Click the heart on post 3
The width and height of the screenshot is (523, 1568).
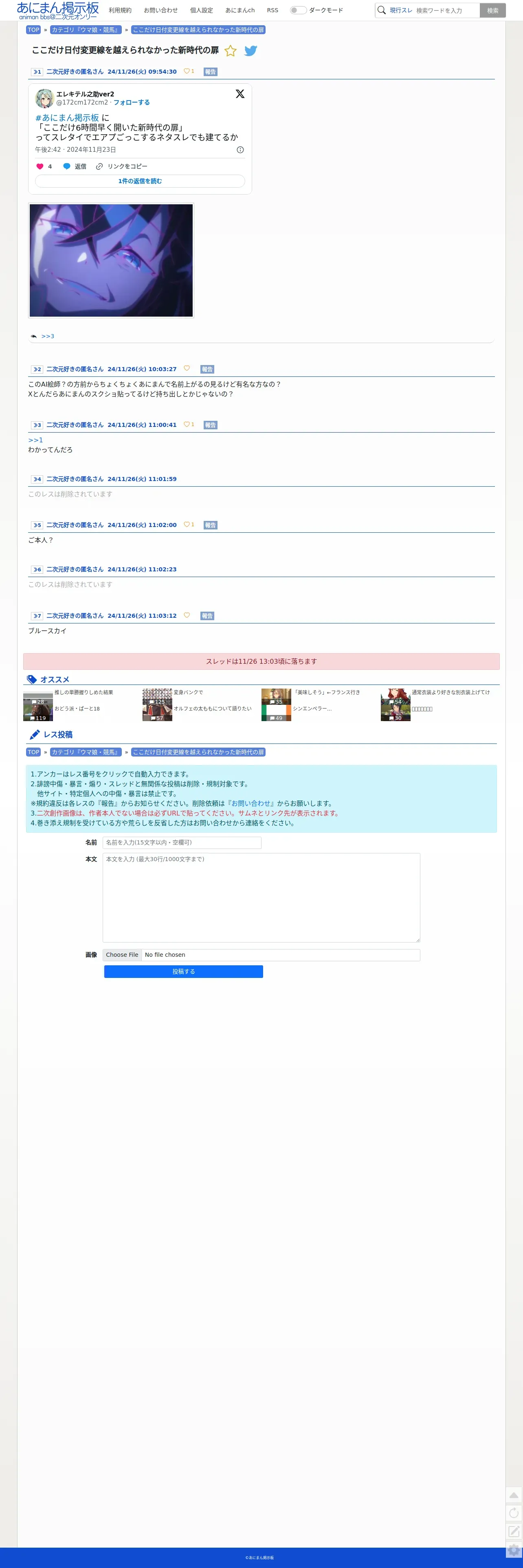tap(187, 424)
